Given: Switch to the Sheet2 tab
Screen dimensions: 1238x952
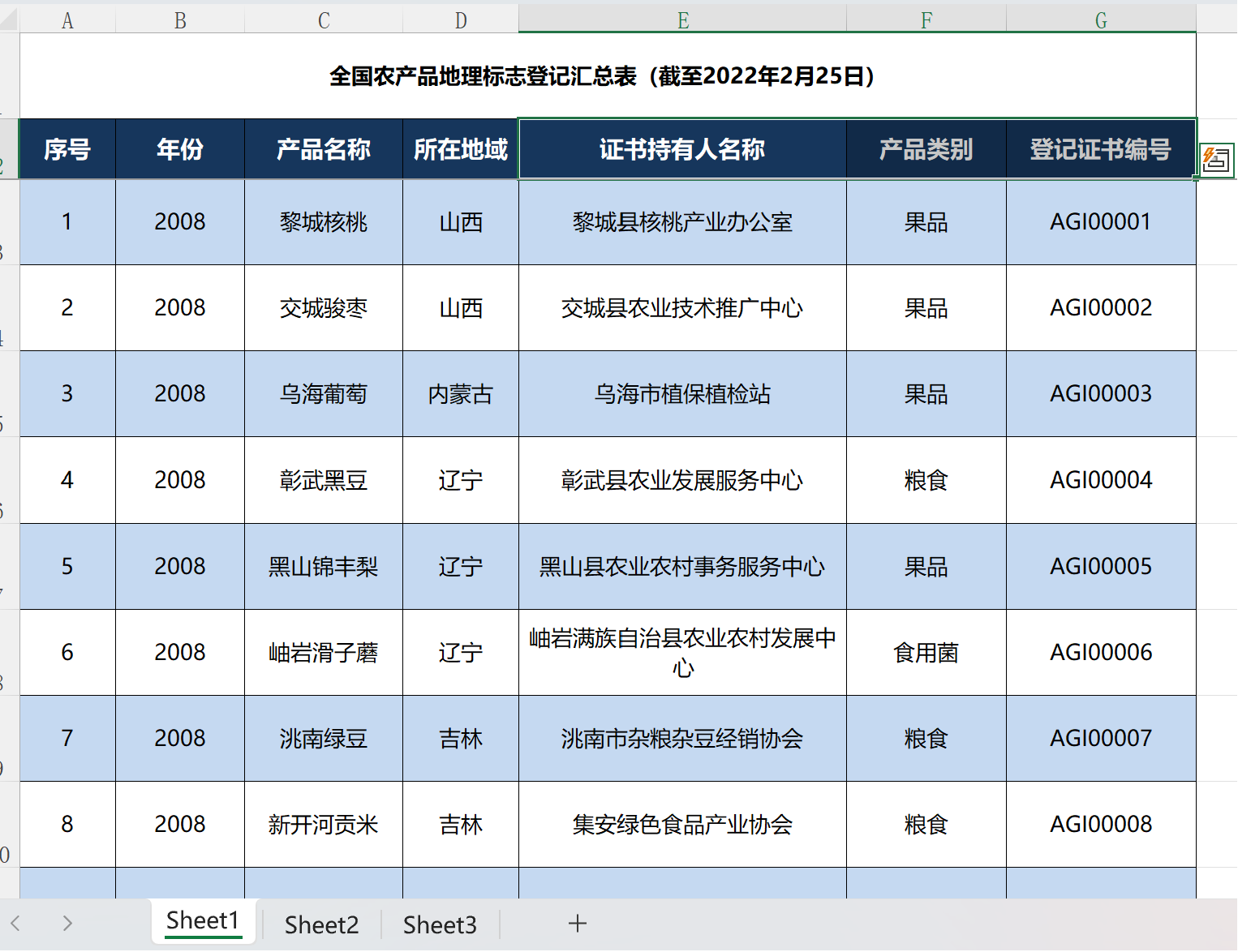Looking at the screenshot, I should pyautogui.click(x=321, y=924).
